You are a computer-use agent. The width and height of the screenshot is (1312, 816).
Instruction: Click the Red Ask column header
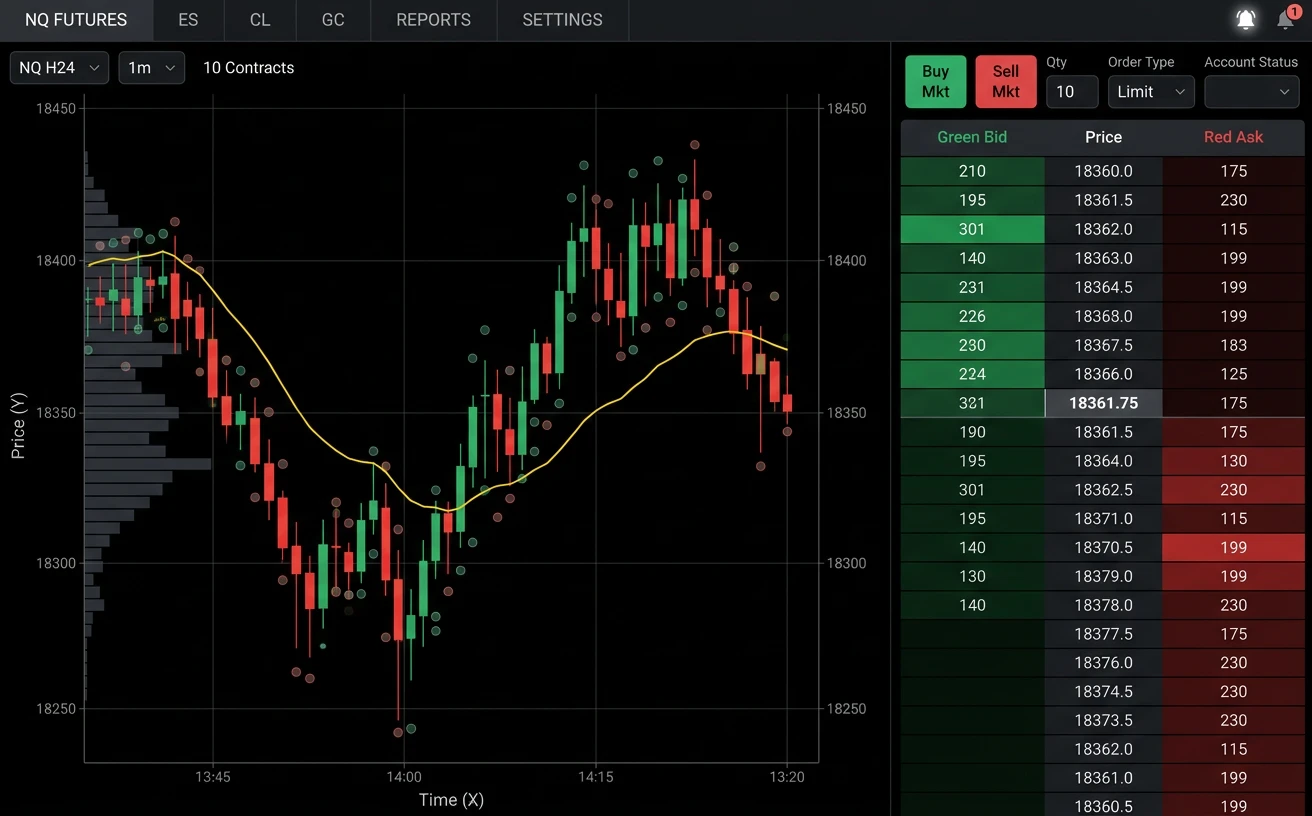tap(1233, 137)
